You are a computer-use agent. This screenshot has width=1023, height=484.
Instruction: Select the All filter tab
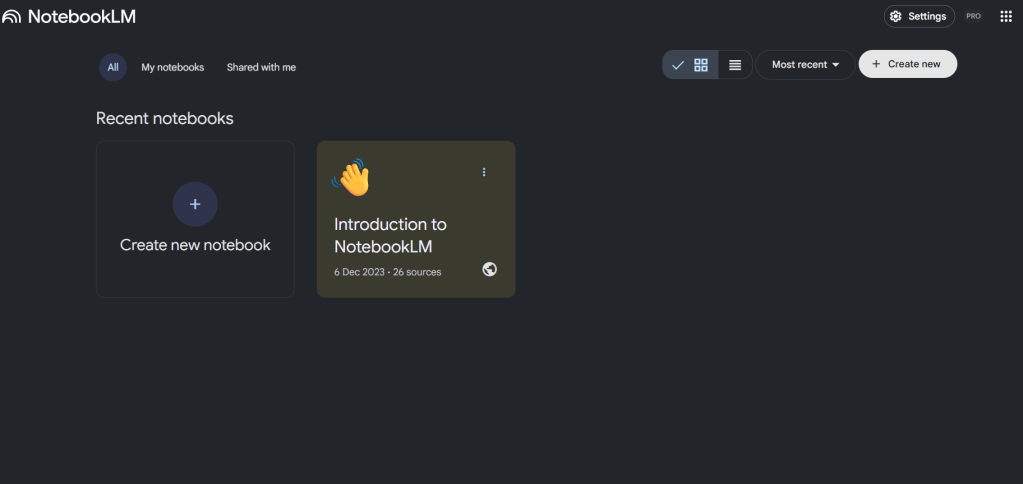[x=113, y=67]
